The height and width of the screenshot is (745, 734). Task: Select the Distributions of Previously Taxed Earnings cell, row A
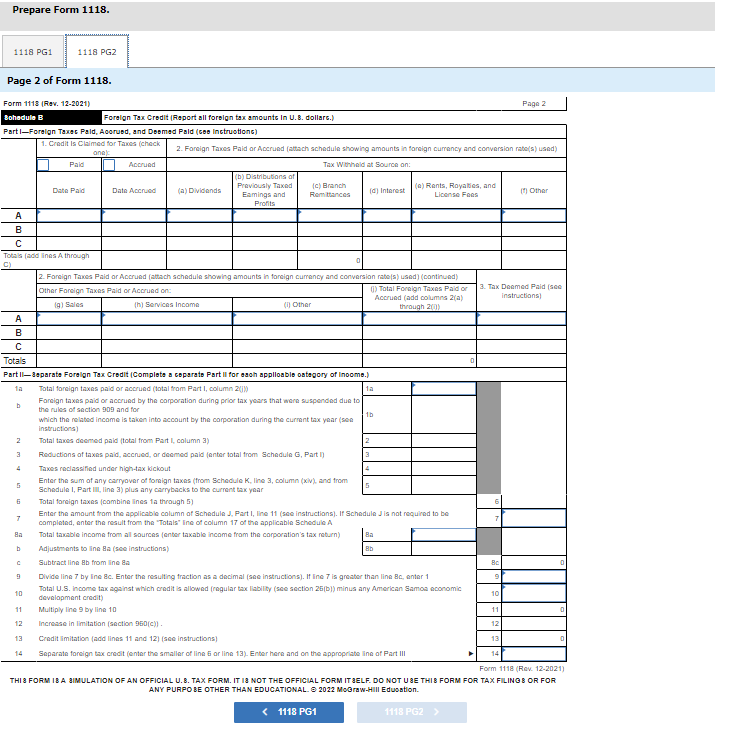265,216
